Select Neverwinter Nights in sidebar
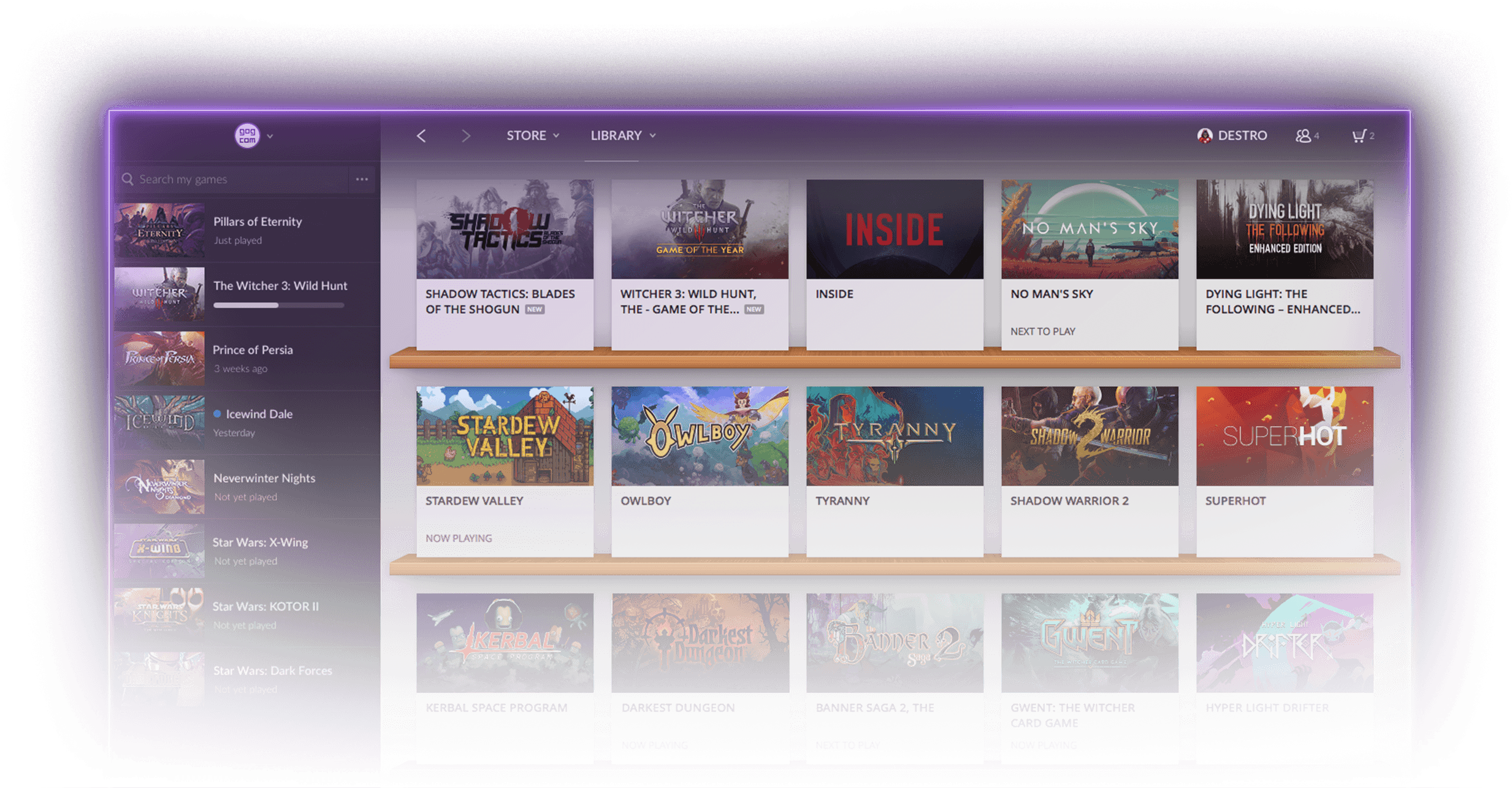1512x788 pixels. click(x=247, y=486)
